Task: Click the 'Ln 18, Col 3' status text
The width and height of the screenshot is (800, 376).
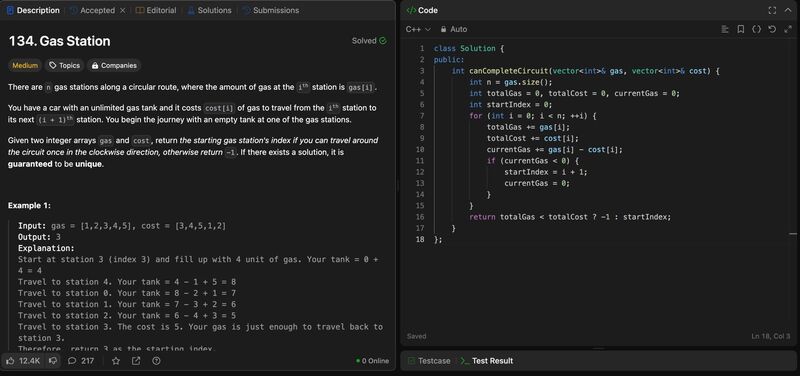Action: pyautogui.click(x=771, y=336)
